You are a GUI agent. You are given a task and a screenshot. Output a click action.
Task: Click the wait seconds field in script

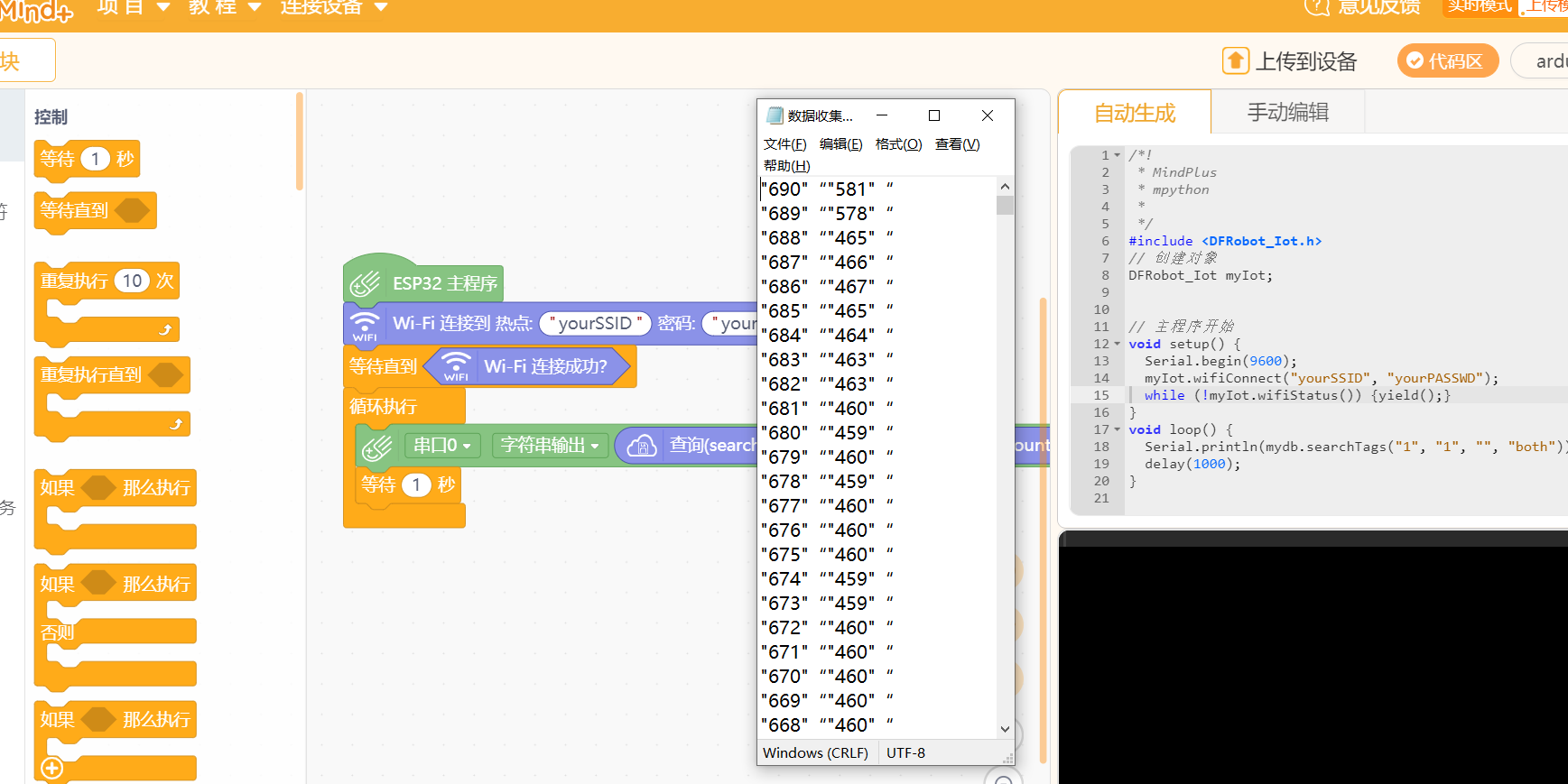tap(415, 484)
